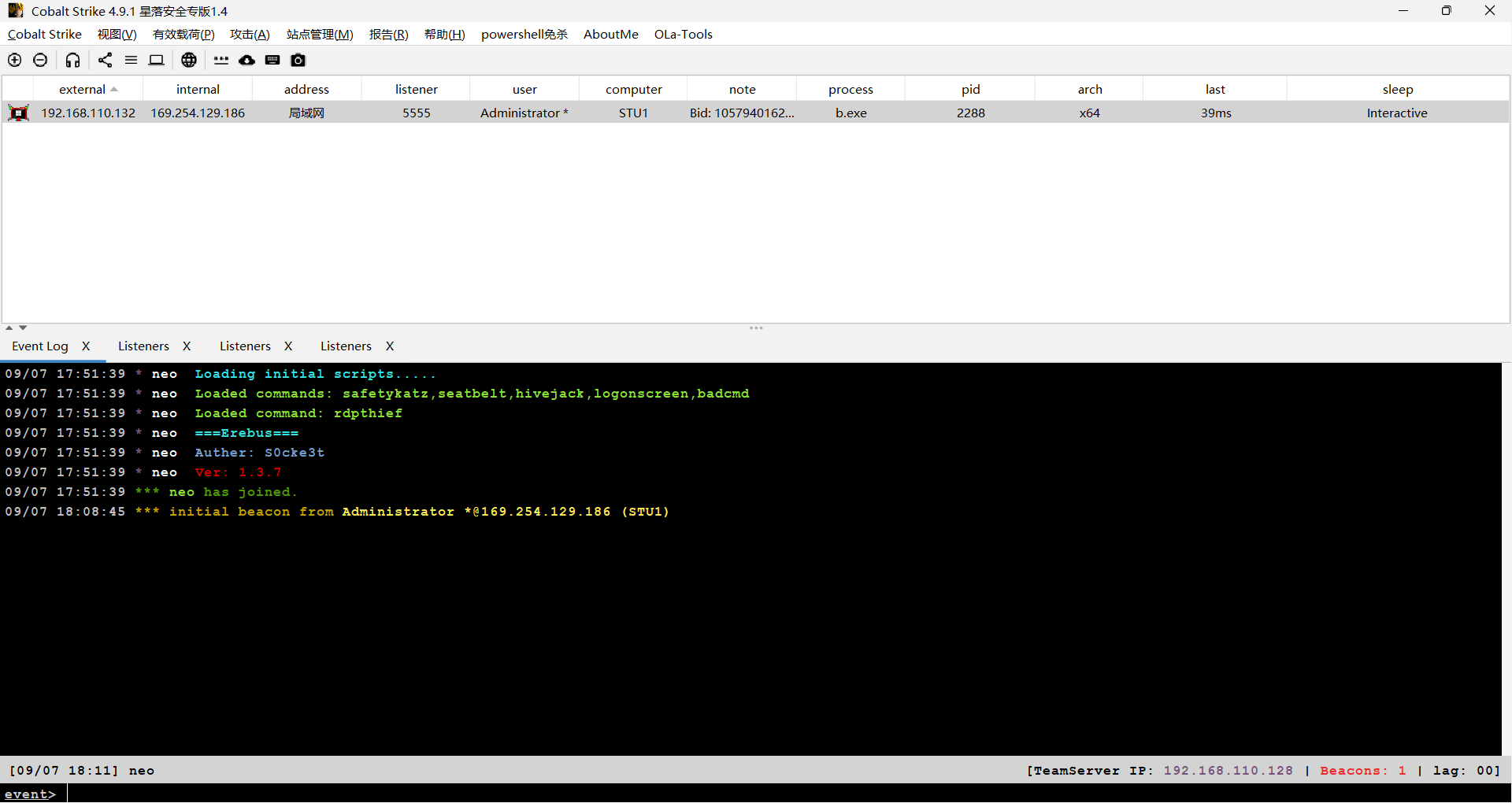Viewport: 1512px width, 803px height.
Task: Click the rdpthief loaded command log line
Action: point(204,413)
